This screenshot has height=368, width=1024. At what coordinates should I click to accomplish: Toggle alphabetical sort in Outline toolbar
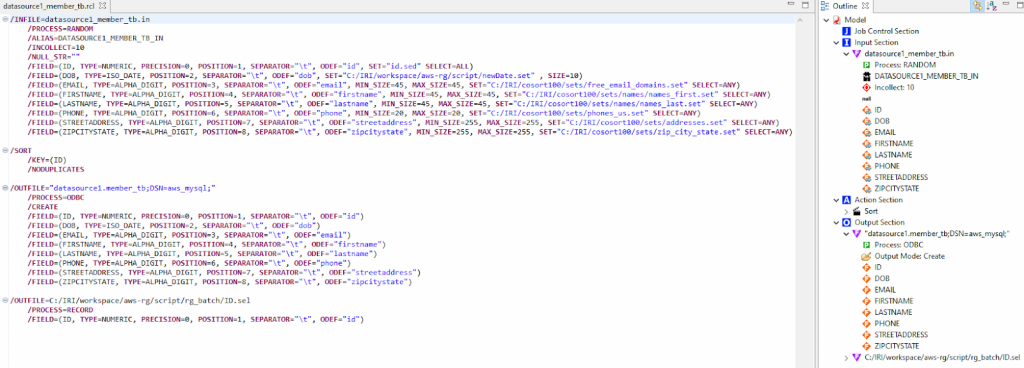coord(991,5)
